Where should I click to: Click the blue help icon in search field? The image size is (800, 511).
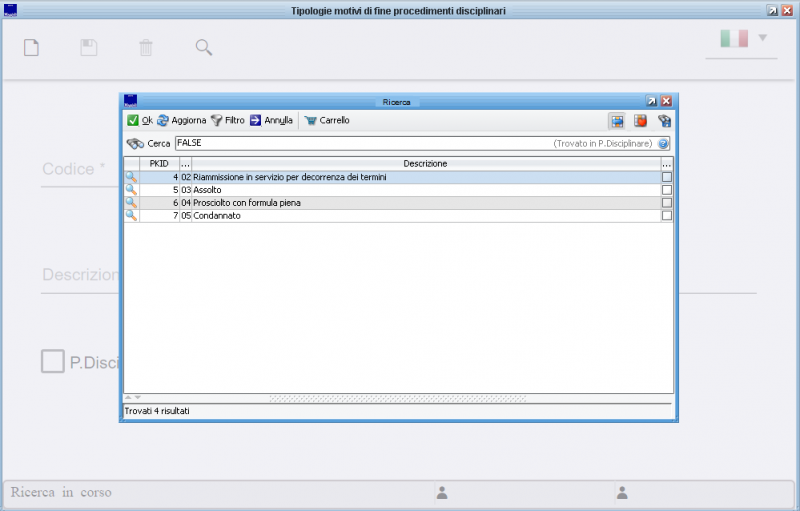663,144
